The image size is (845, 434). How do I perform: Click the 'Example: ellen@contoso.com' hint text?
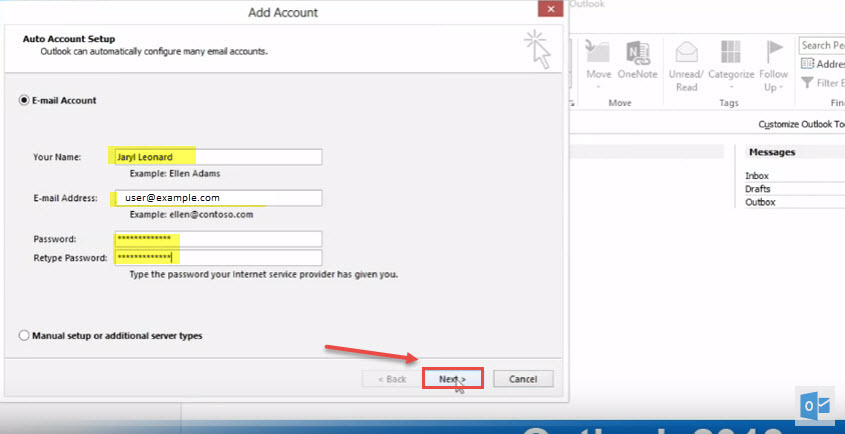(x=191, y=215)
